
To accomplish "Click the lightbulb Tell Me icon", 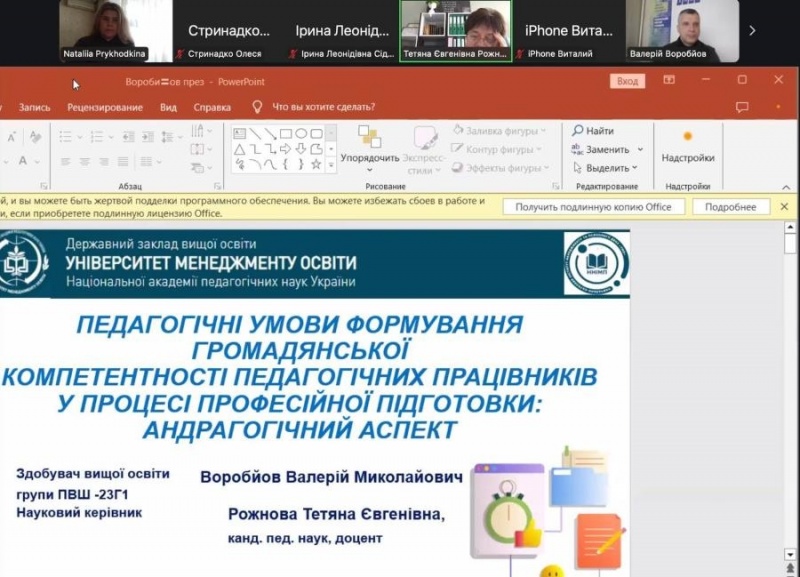I will tap(257, 107).
